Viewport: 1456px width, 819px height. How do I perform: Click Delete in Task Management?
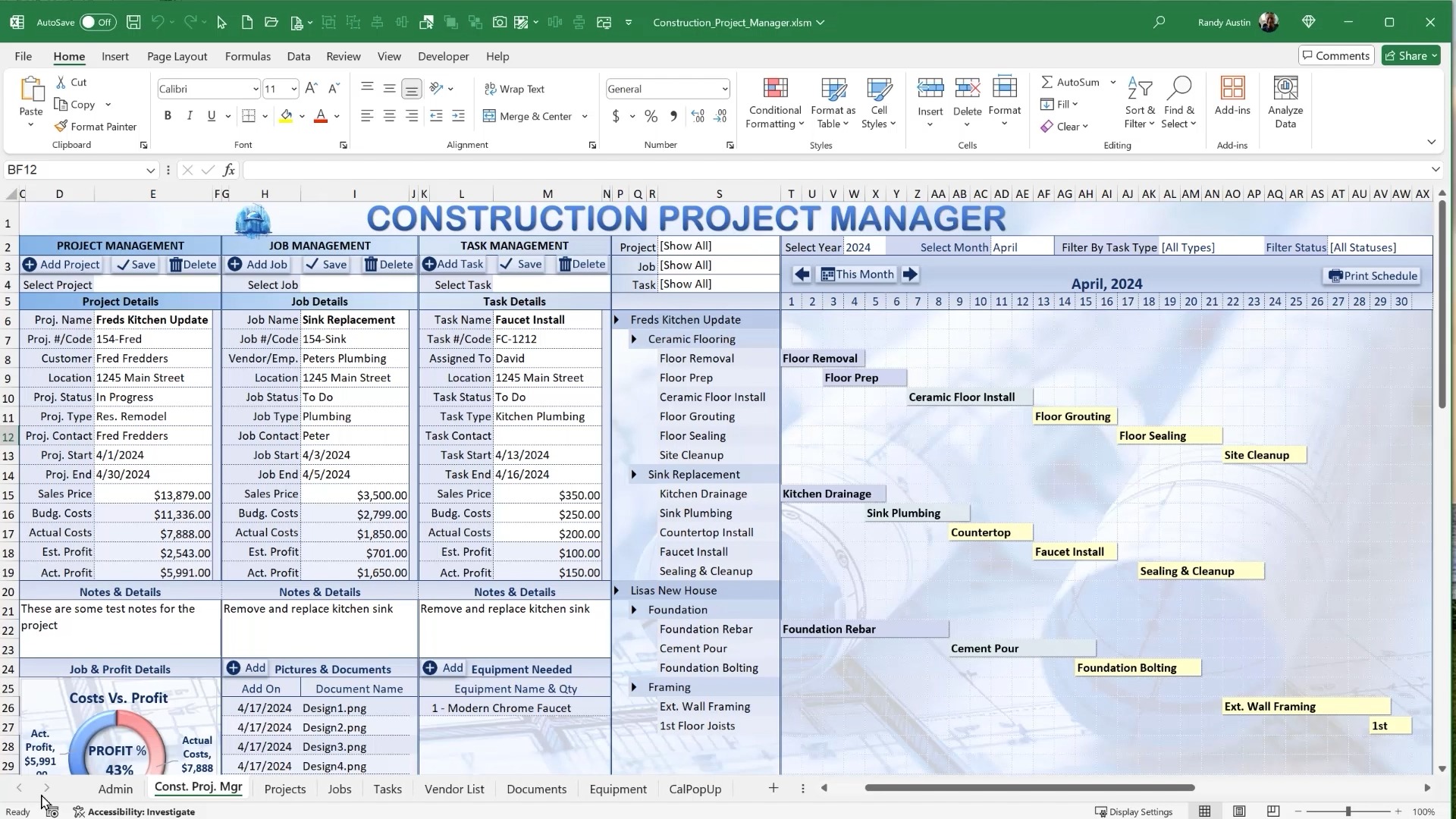point(582,264)
